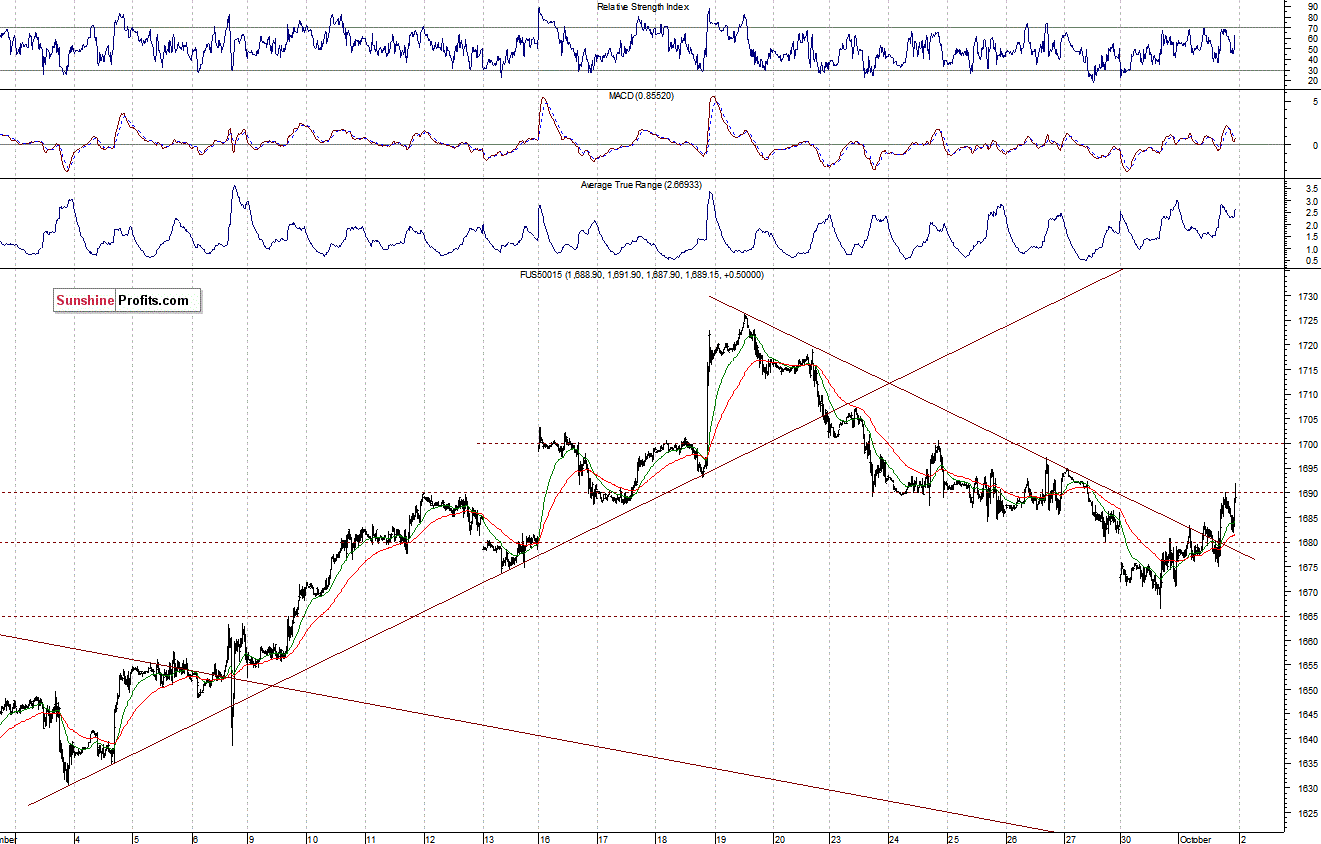Click the MACD axis zero label

coord(1313,146)
